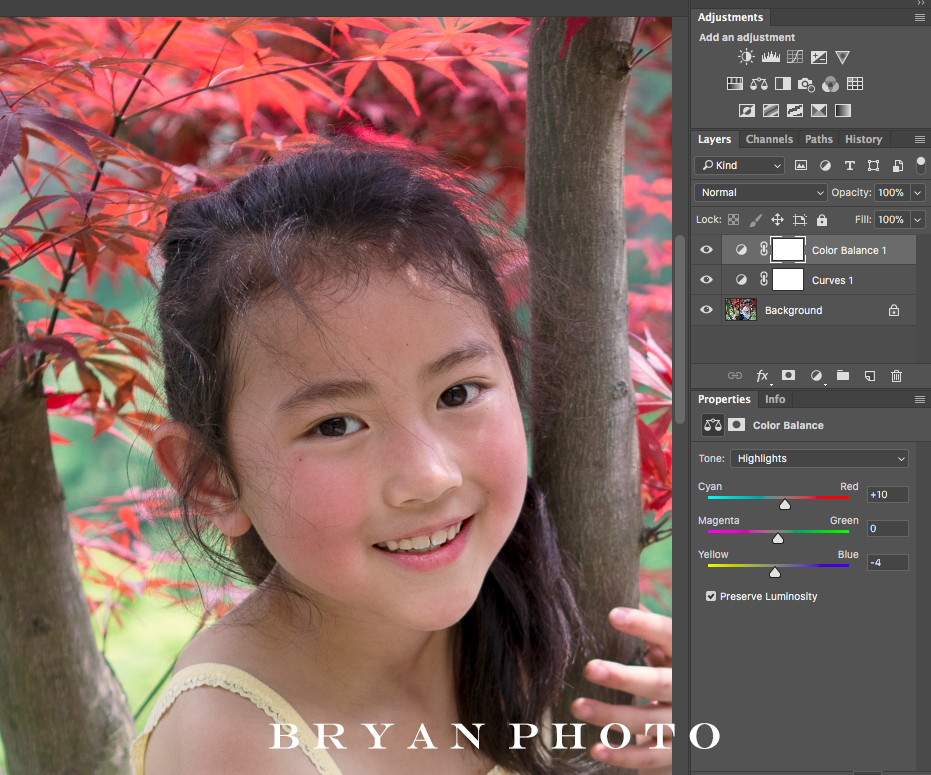Lock transparent pixels

(734, 220)
